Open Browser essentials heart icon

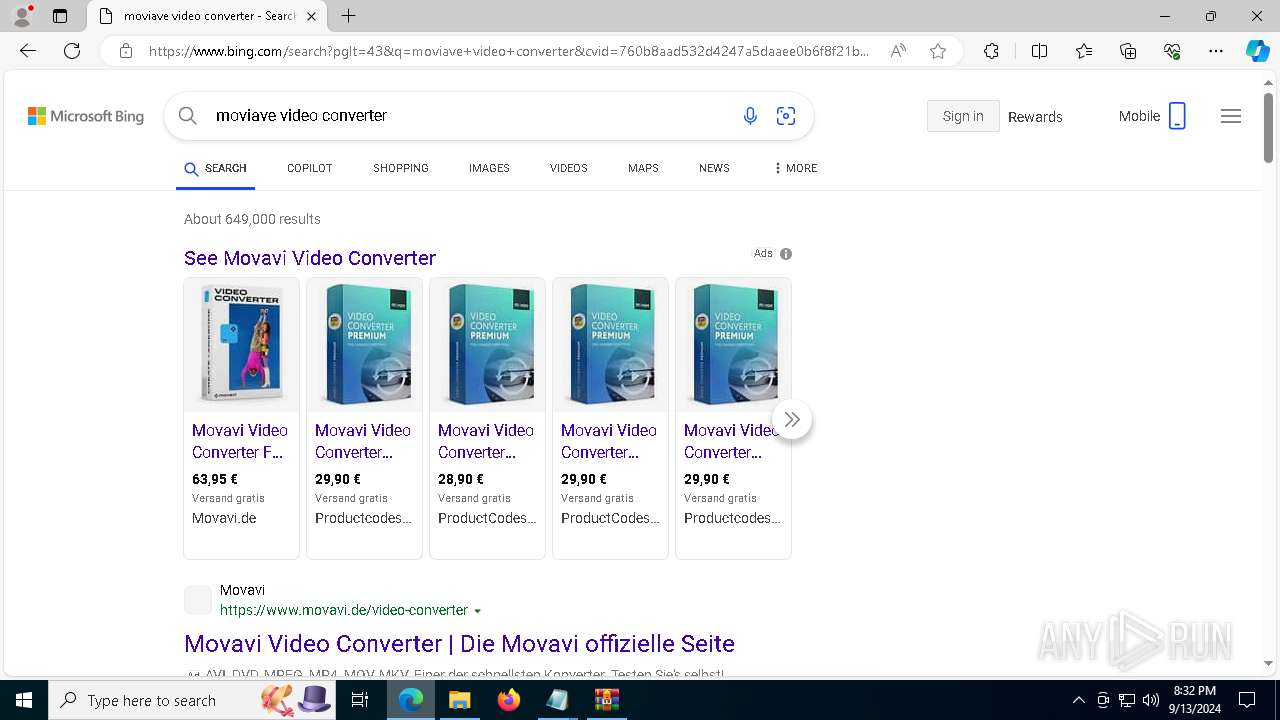(x=1172, y=51)
